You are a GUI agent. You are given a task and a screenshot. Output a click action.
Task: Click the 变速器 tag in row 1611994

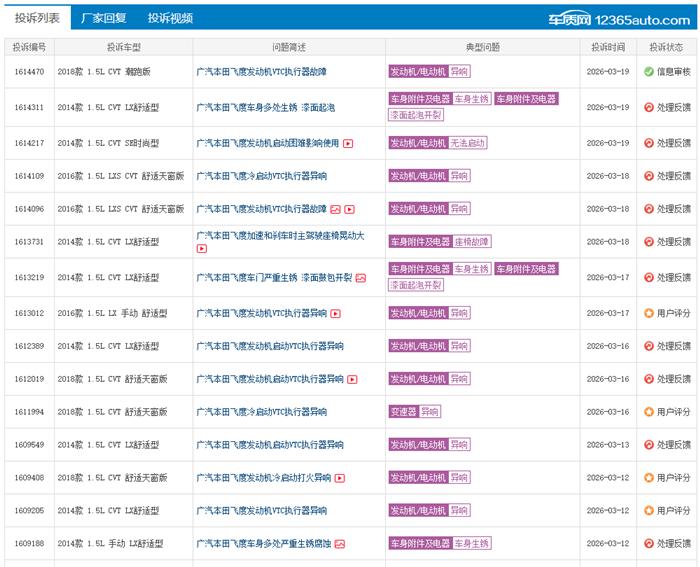point(403,412)
